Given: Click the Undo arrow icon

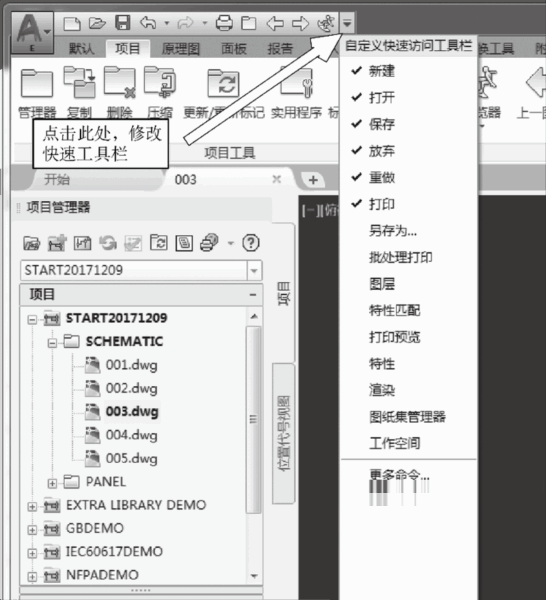Looking at the screenshot, I should pos(148,23).
